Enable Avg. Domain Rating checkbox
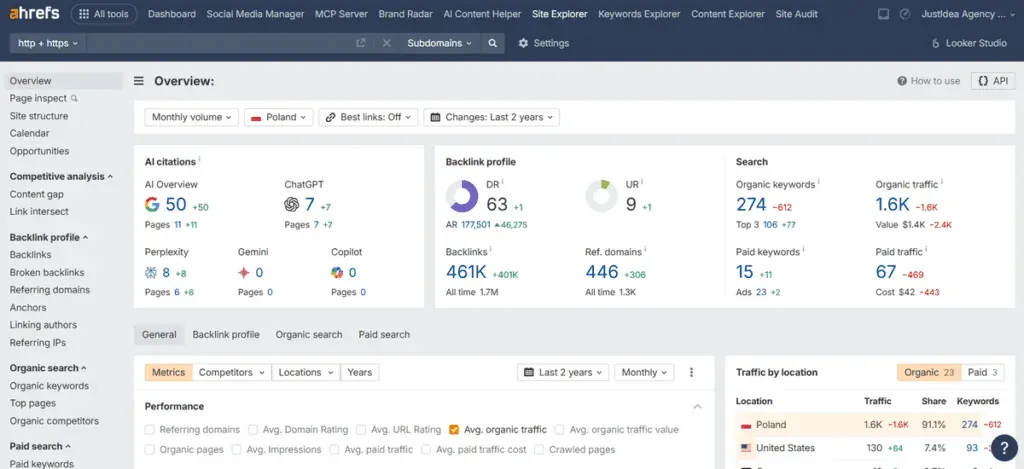 pos(253,430)
